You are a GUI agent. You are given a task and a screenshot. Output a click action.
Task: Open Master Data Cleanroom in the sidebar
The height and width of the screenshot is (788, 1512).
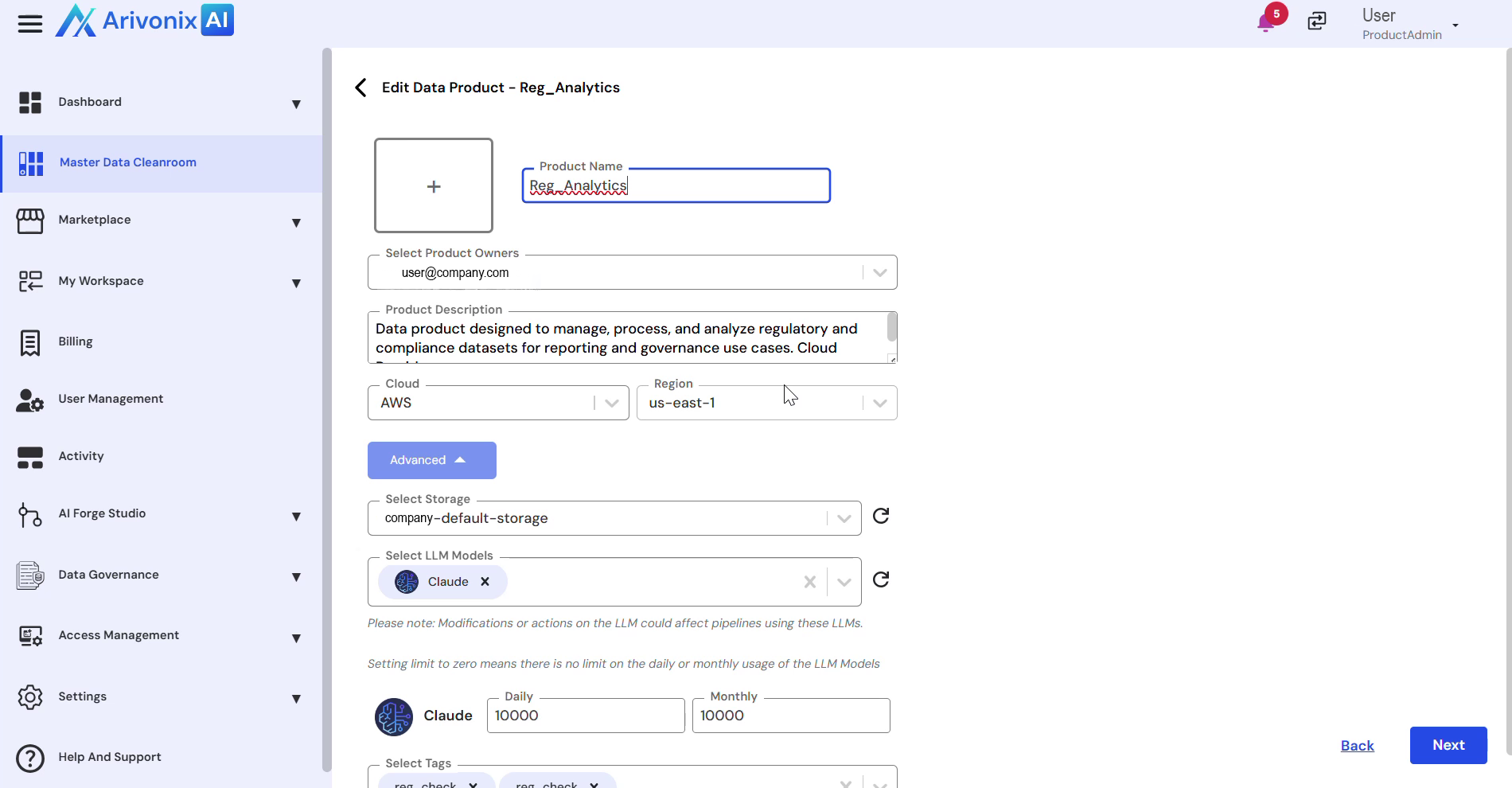click(x=127, y=162)
